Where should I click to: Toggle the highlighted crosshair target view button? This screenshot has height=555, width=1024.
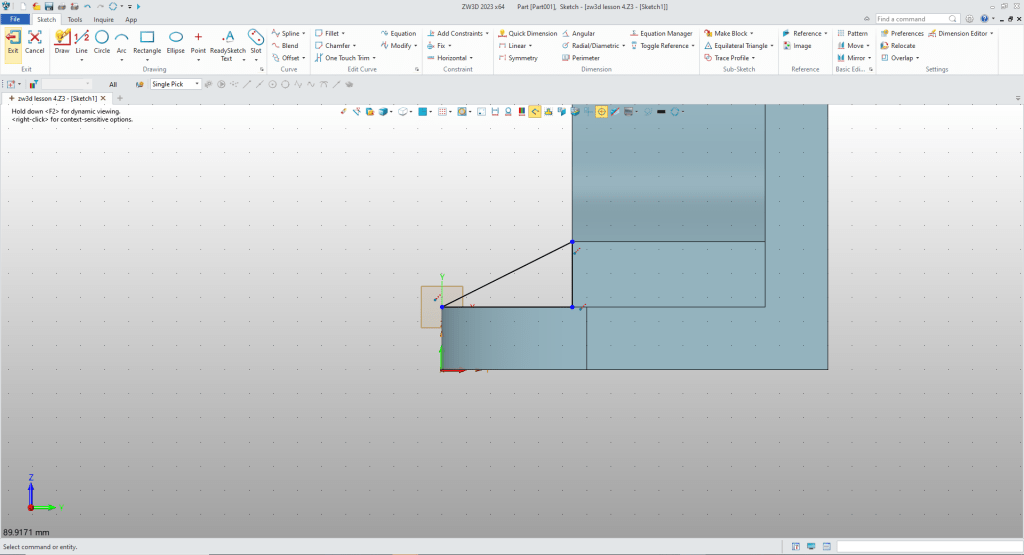click(x=601, y=112)
